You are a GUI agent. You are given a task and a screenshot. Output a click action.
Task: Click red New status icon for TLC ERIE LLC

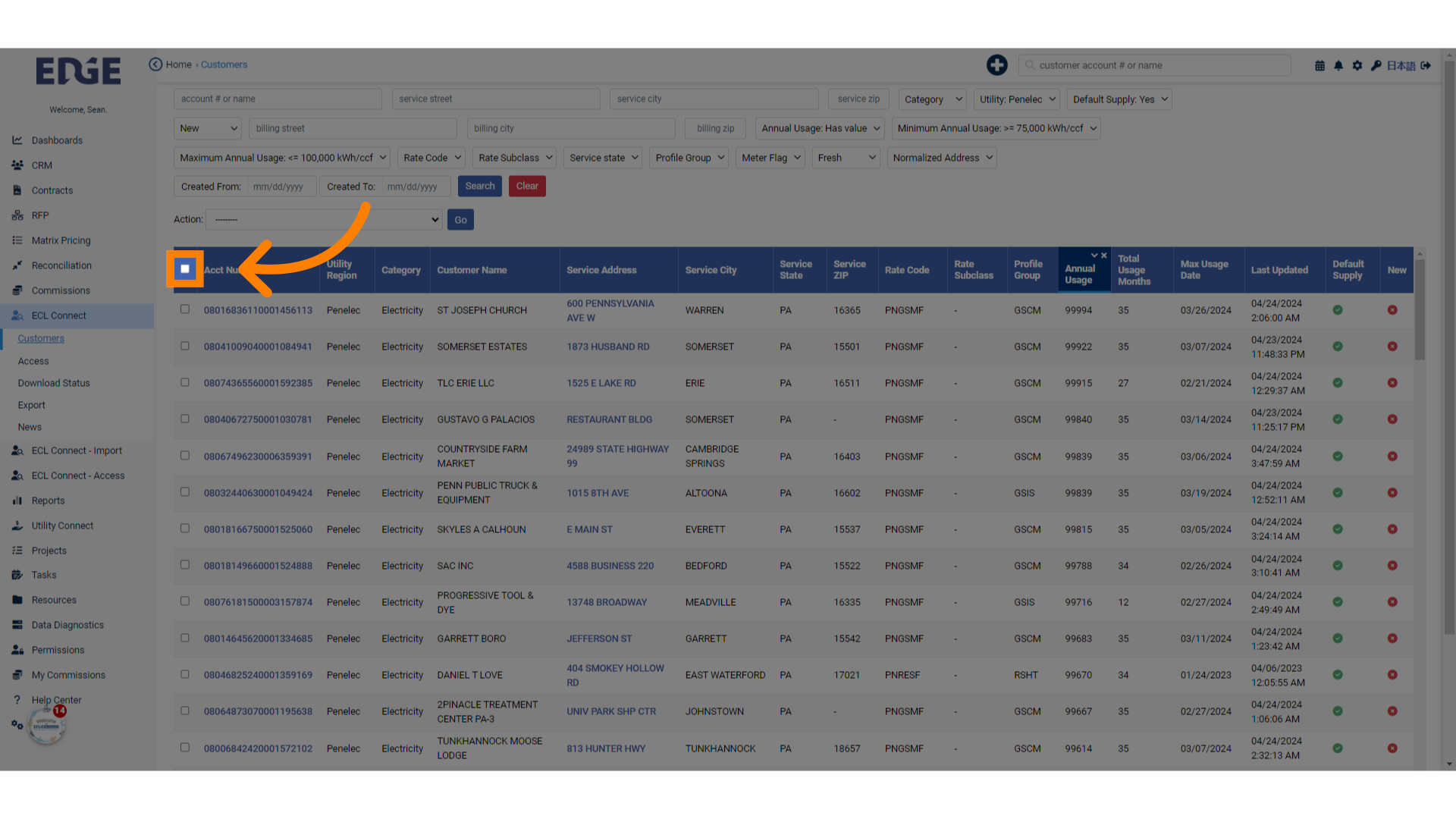(x=1392, y=383)
